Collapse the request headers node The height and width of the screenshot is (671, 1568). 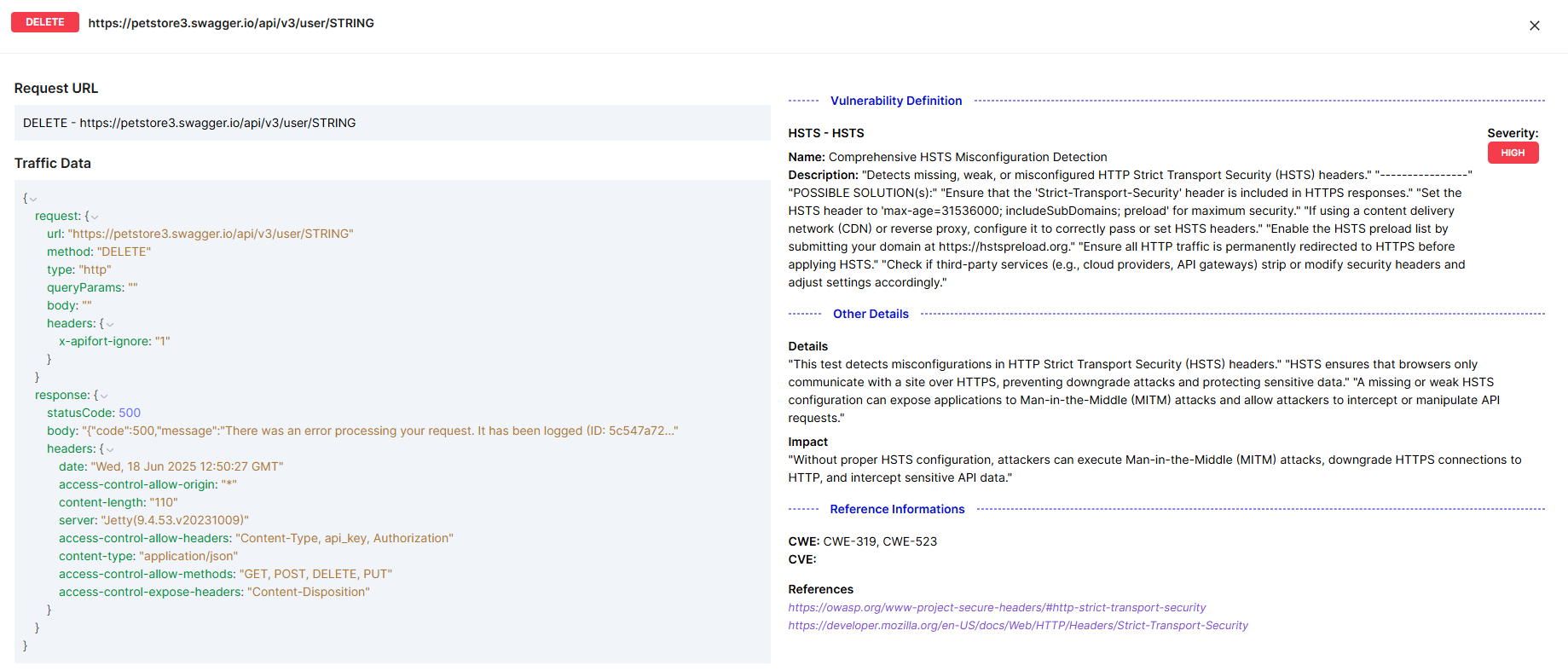(110, 325)
